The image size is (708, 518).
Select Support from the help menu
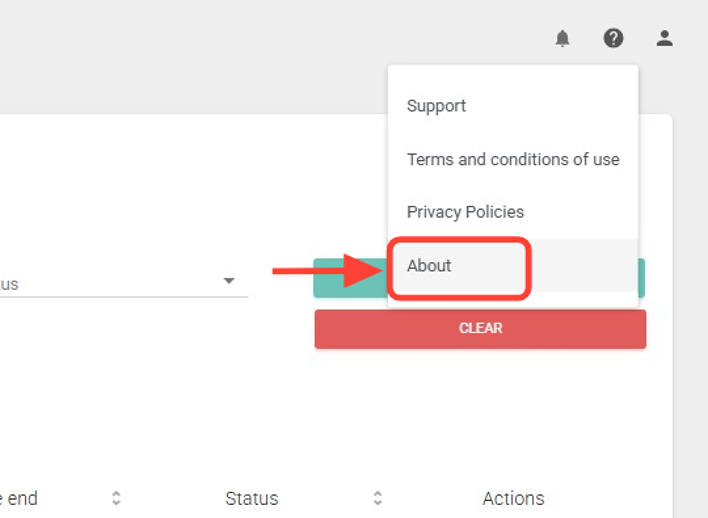pyautogui.click(x=436, y=106)
